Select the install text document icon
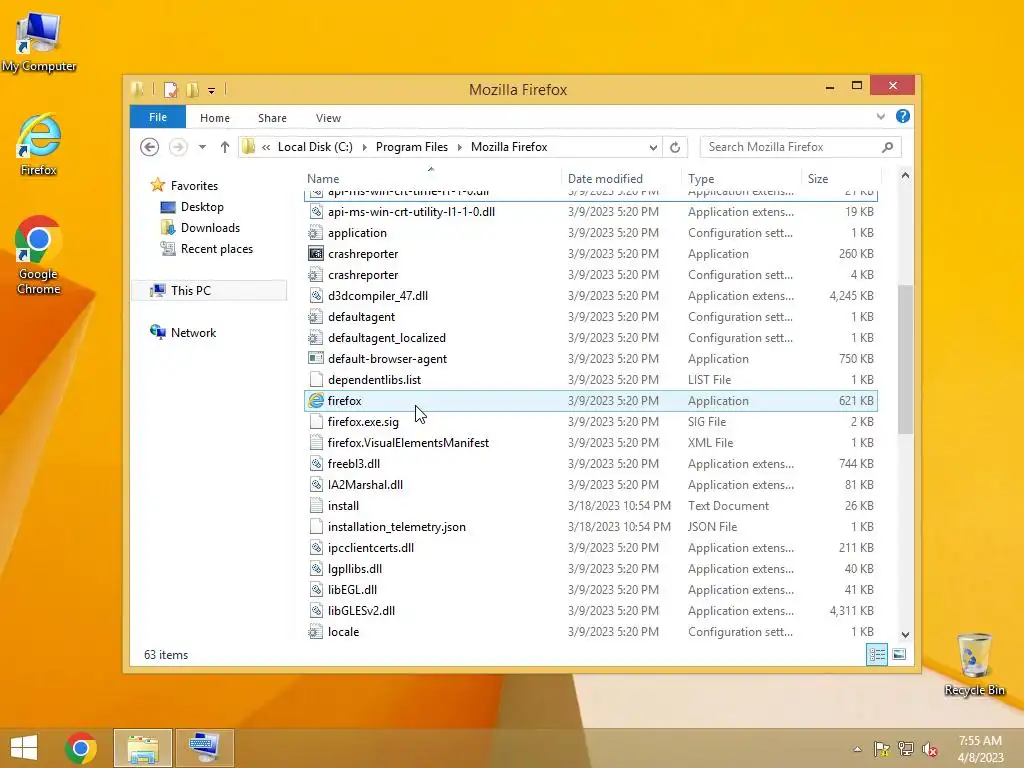The image size is (1024, 768). point(316,505)
